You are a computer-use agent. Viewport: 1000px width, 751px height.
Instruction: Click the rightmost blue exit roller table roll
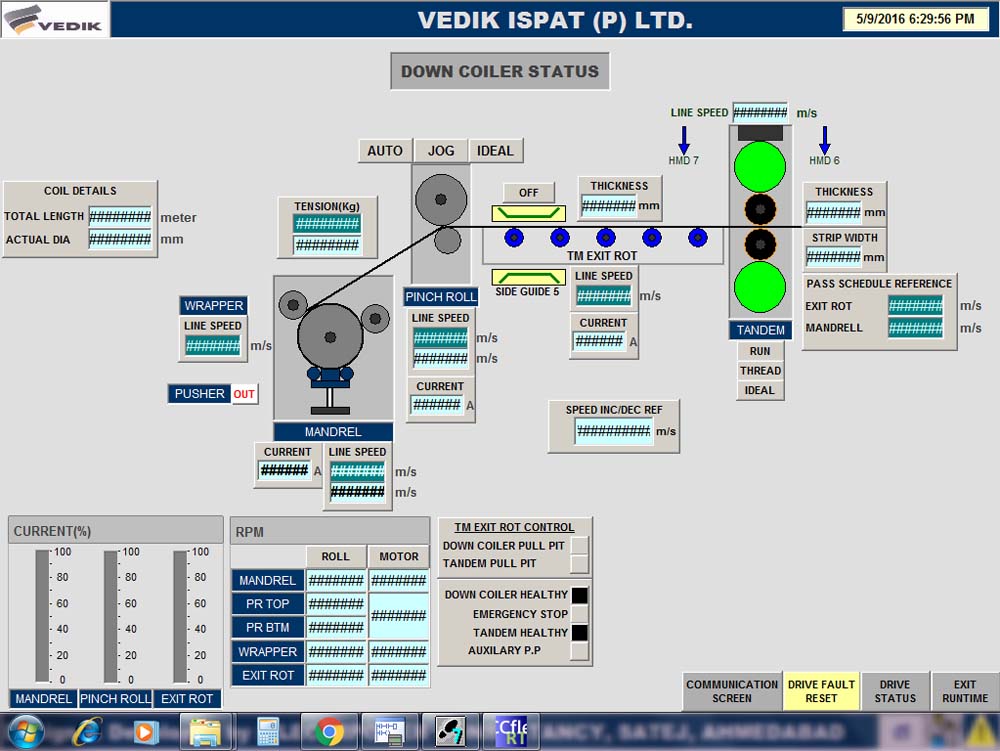click(x=698, y=238)
